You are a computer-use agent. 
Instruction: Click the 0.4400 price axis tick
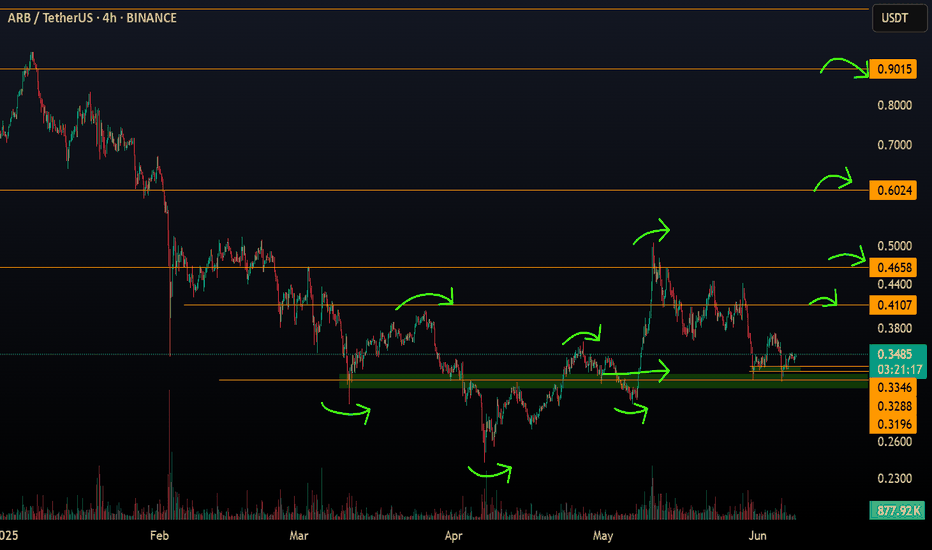click(x=895, y=284)
